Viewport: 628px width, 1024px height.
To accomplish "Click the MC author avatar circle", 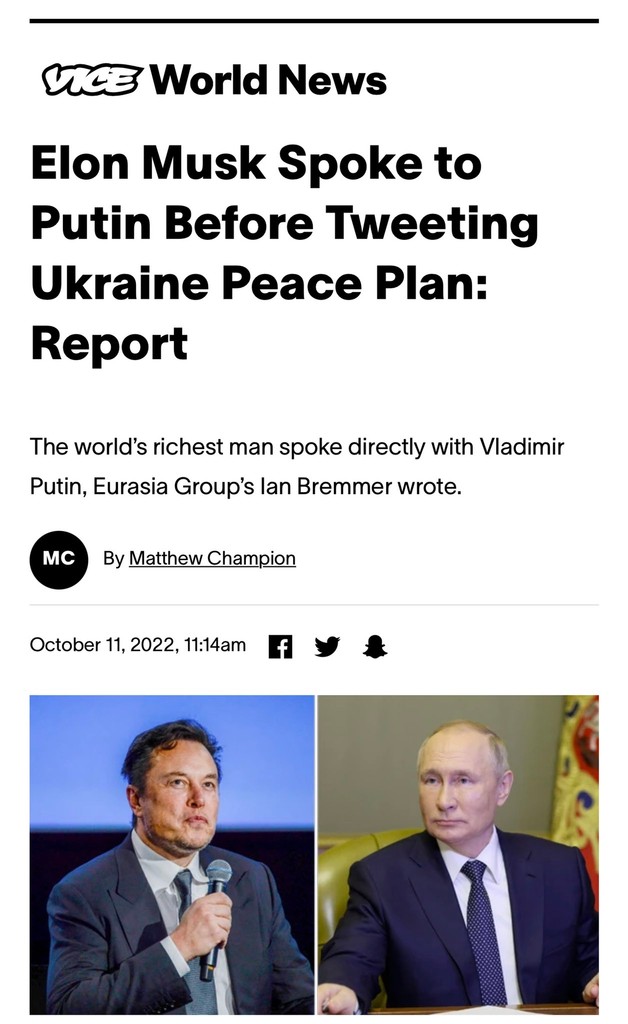I will click(x=59, y=559).
